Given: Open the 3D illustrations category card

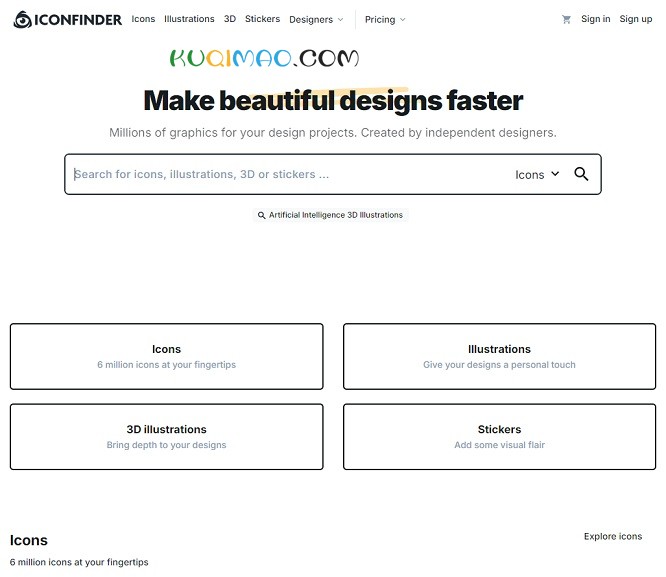Looking at the screenshot, I should tap(166, 437).
